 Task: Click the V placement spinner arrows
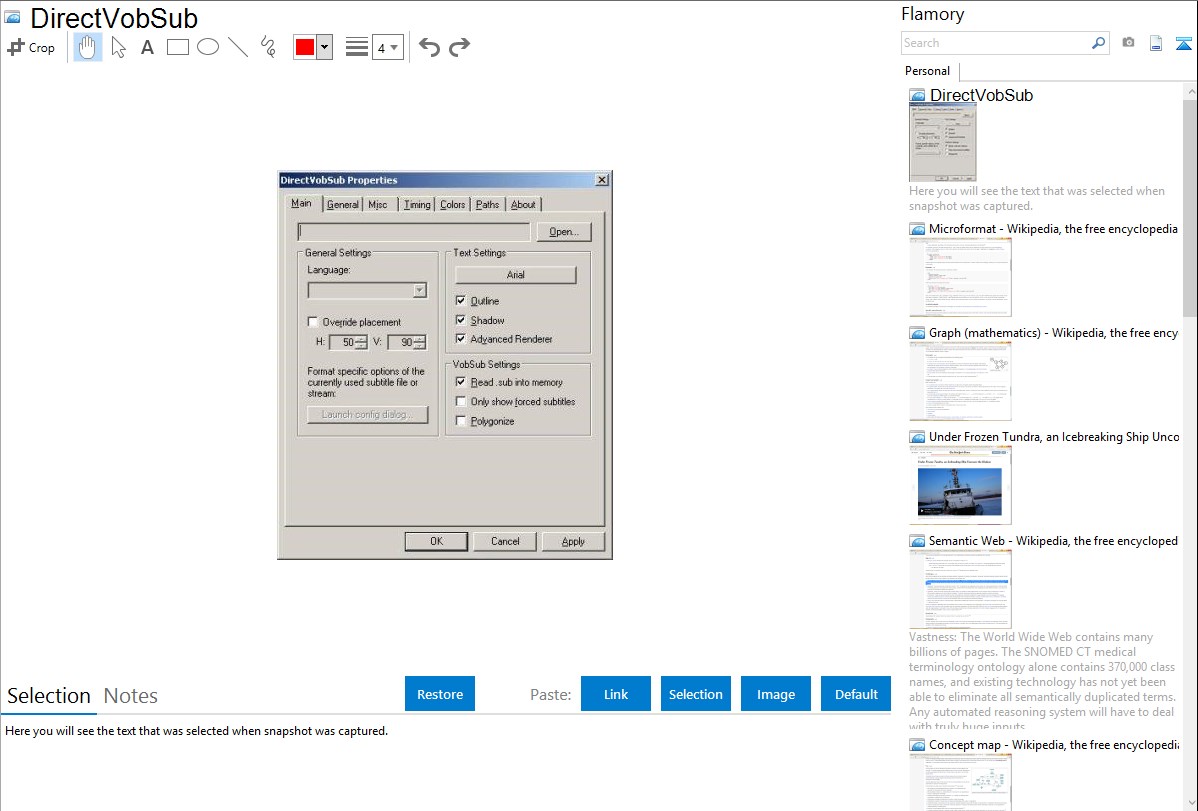click(419, 342)
